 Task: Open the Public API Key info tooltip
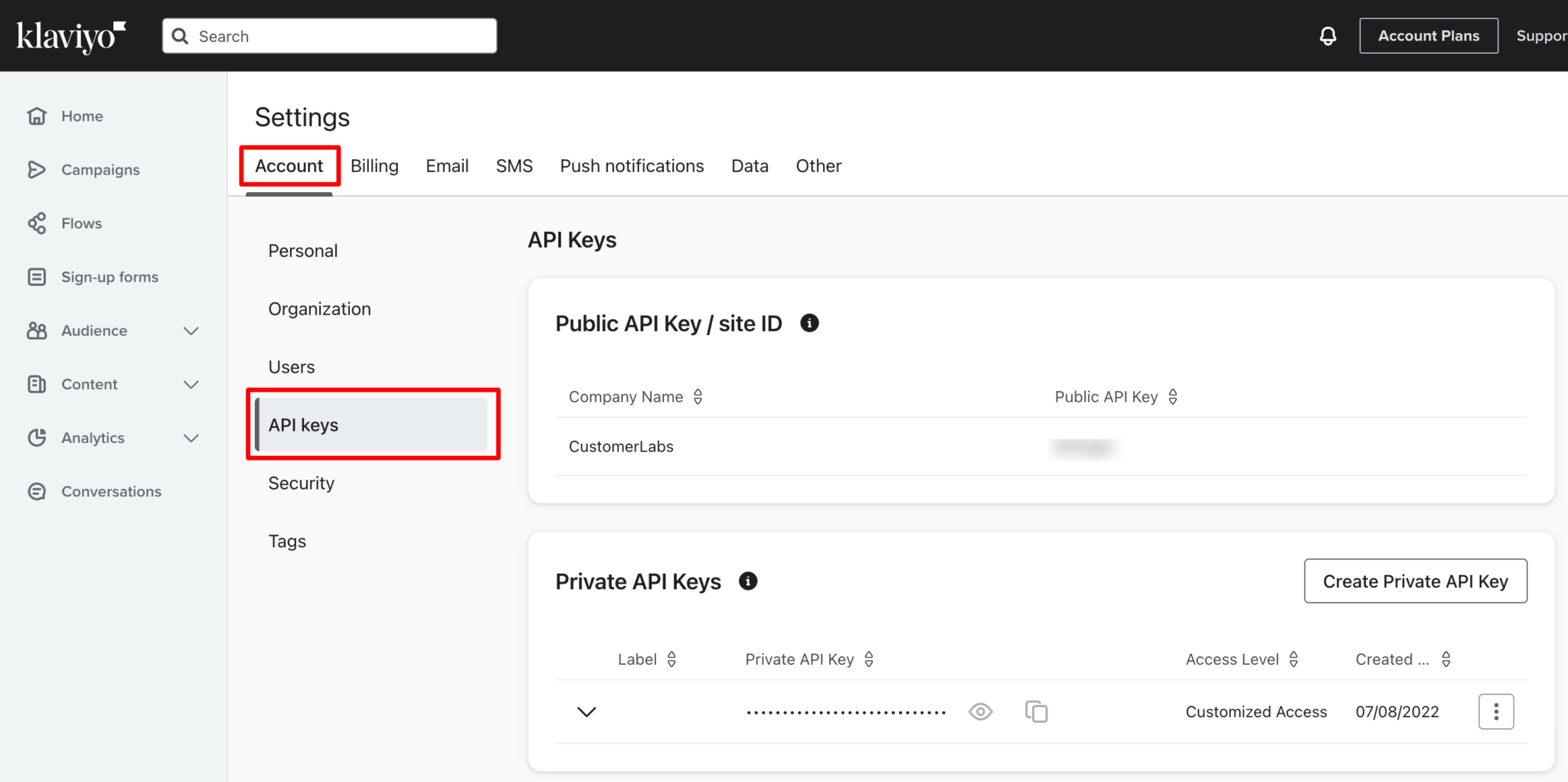(810, 323)
